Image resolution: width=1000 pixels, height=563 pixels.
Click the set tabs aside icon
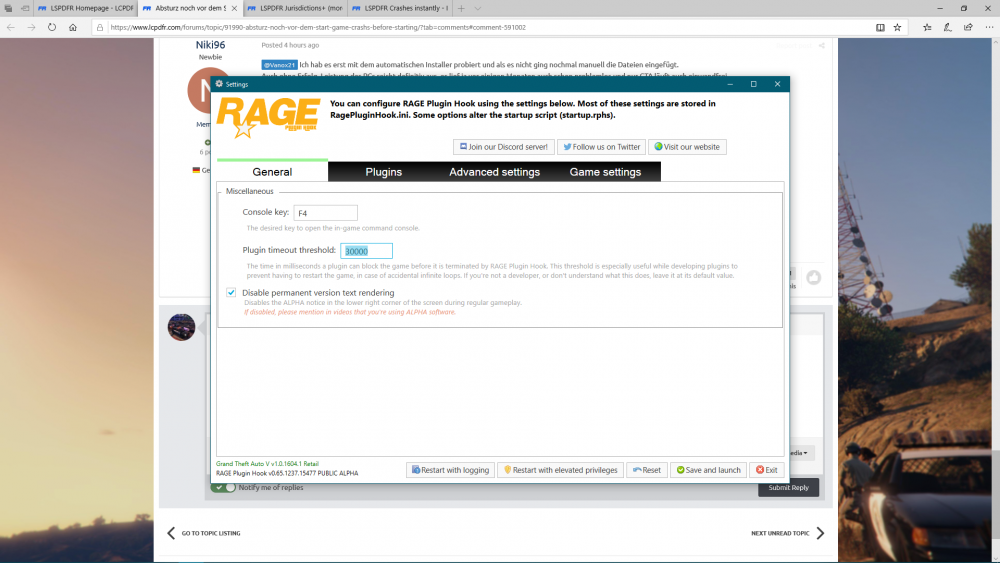click(x=25, y=8)
